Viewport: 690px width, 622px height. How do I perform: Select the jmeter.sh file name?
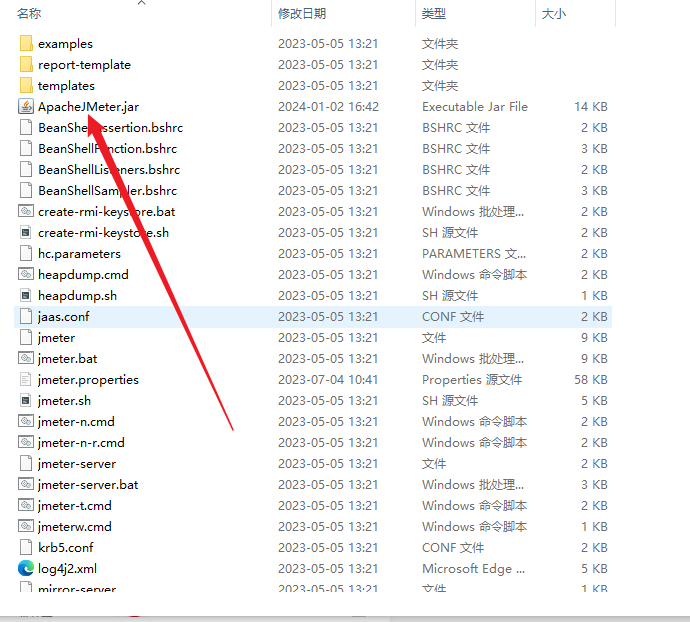pyautogui.click(x=64, y=401)
